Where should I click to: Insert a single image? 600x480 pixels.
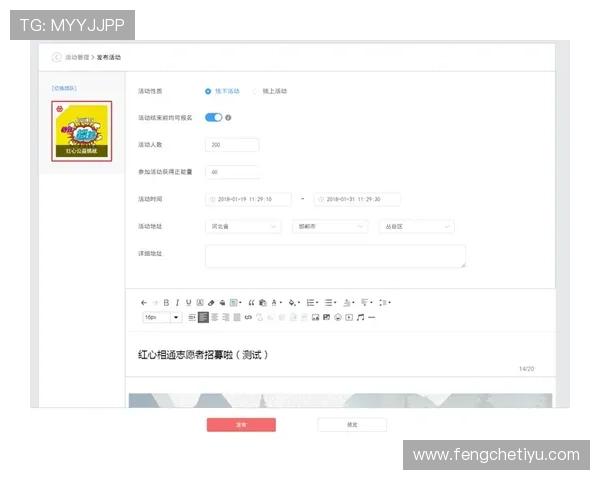coord(315,317)
